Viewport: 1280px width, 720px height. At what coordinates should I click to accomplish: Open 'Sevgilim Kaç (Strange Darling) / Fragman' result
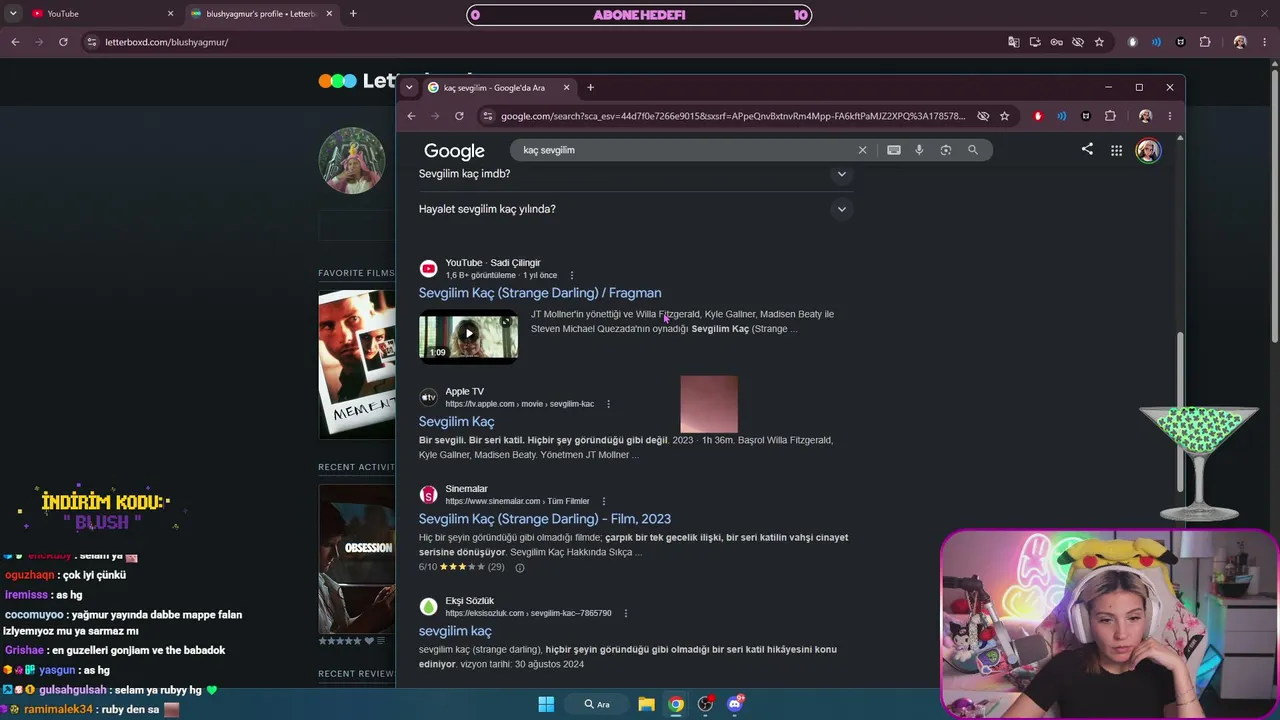tap(540, 293)
